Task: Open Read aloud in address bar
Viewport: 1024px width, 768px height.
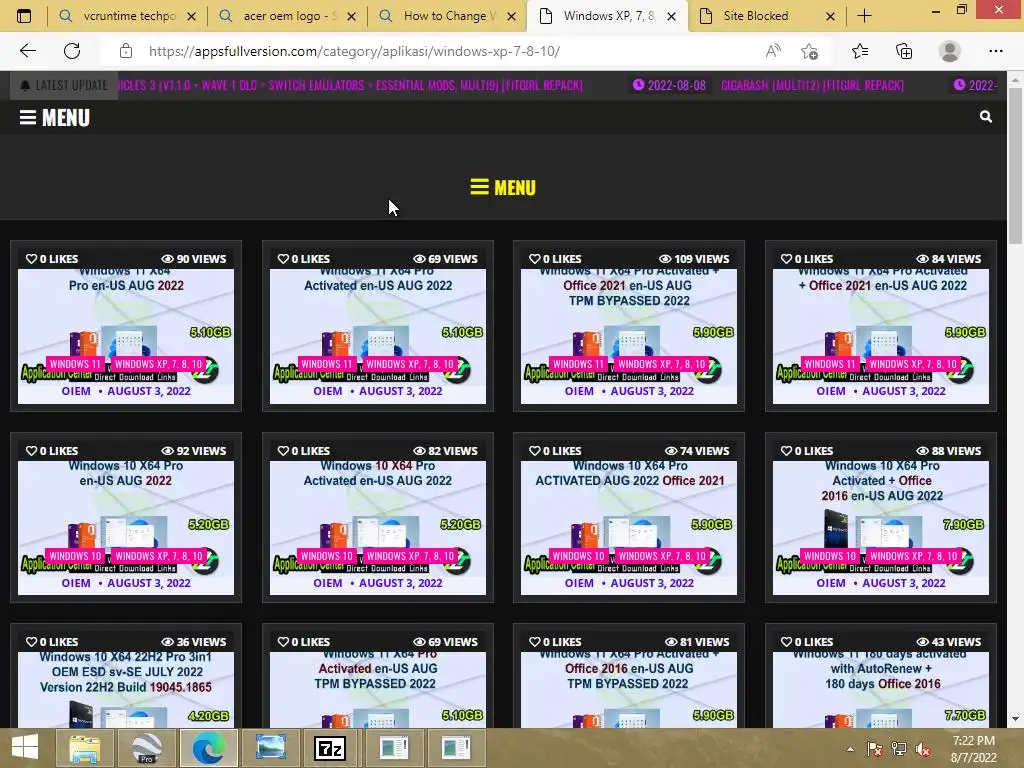Action: pos(773,51)
